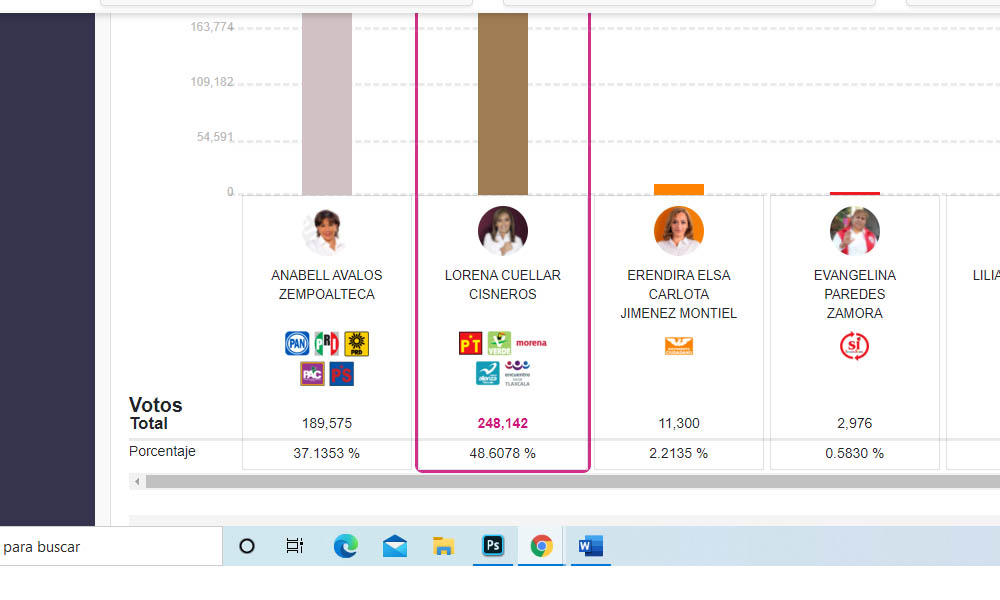This screenshot has height=600, width=1000.
Task: Click Anabell Avalos Zempoalteca's photo
Action: (327, 231)
